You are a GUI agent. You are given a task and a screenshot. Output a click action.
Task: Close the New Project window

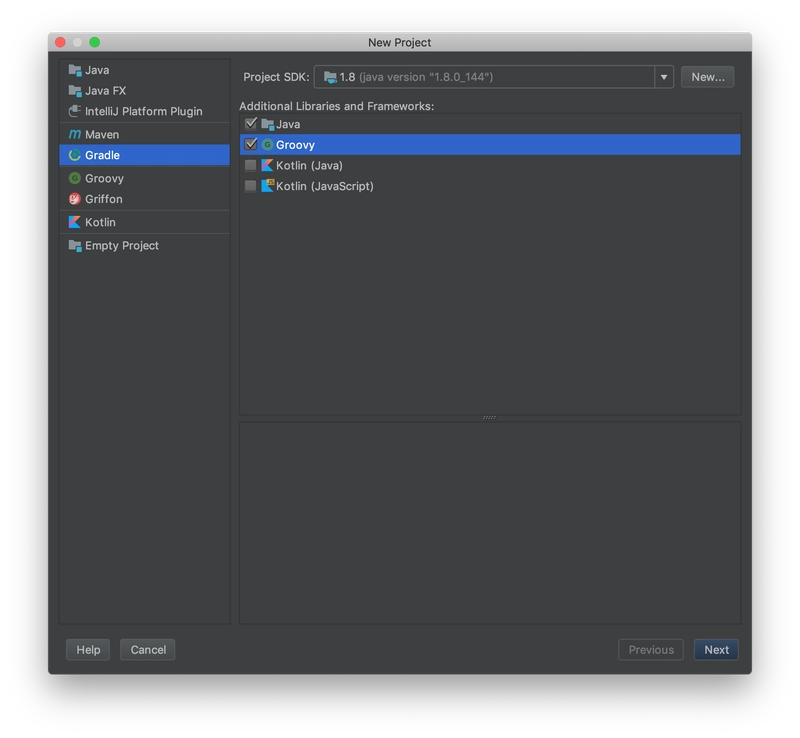click(60, 42)
